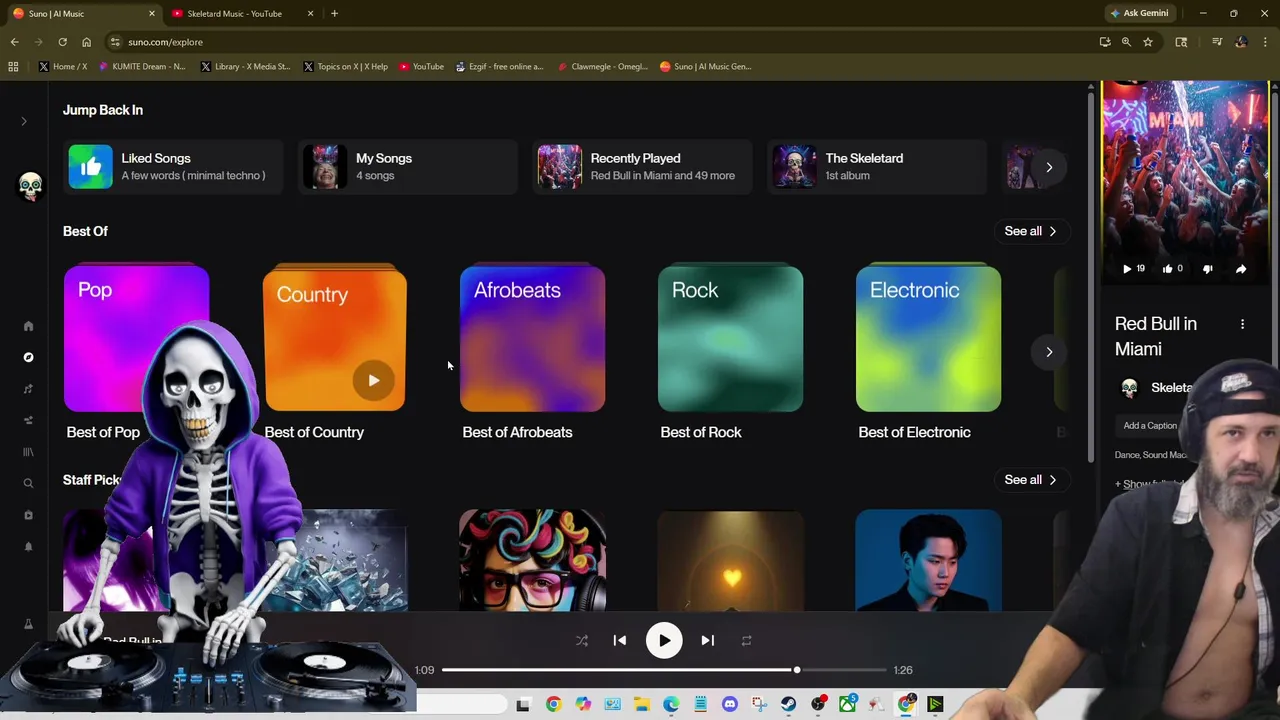Viewport: 1280px width, 720px height.
Task: Open the Best of Rock title link
Action: [x=701, y=432]
